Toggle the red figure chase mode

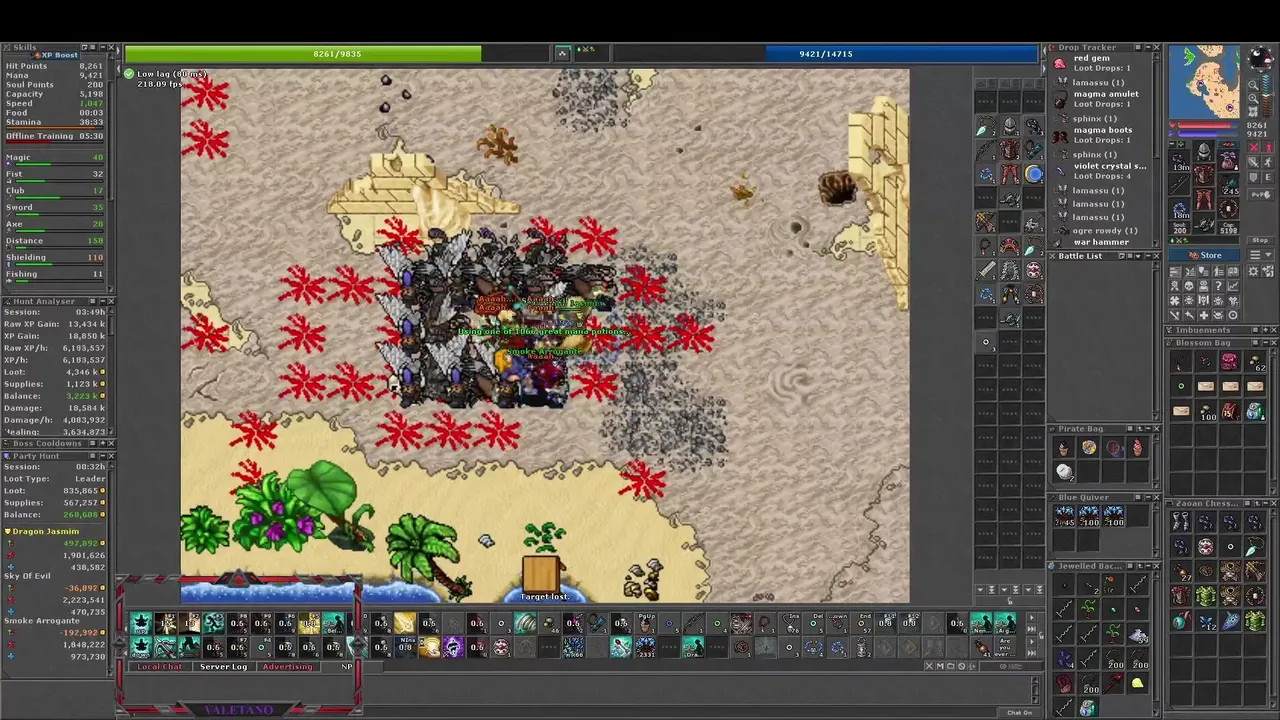click(x=1268, y=147)
